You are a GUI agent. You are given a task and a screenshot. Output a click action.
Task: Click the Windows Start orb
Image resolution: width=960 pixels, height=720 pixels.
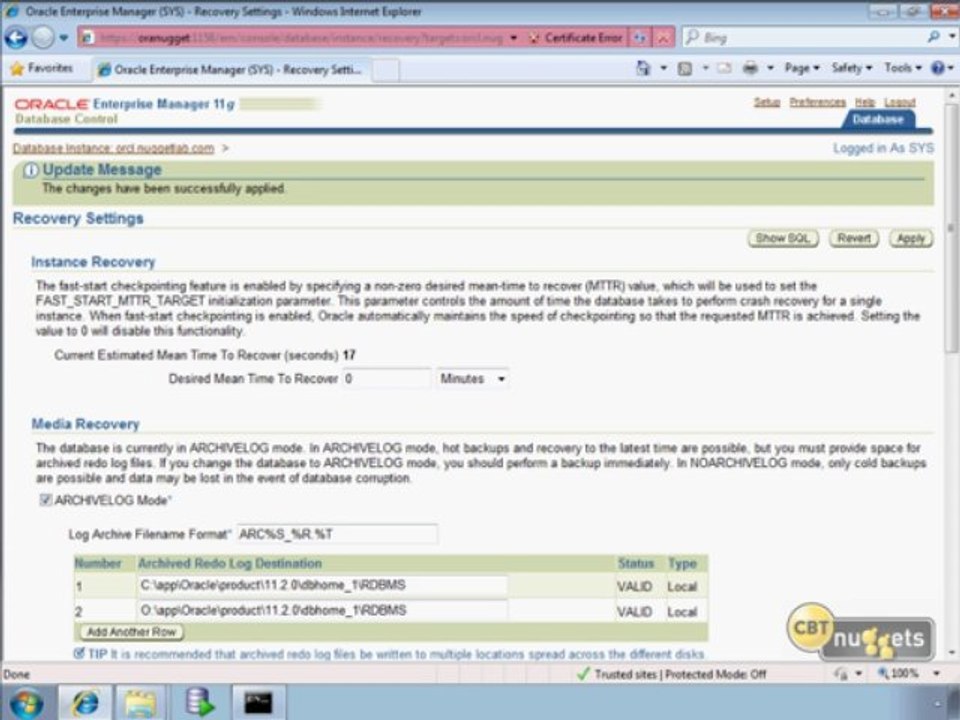(26, 703)
